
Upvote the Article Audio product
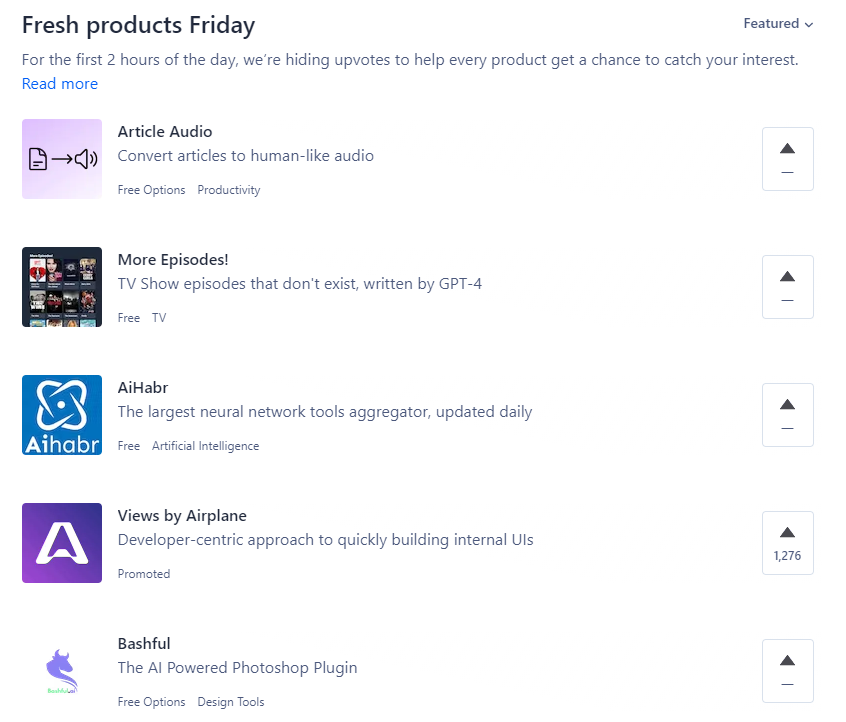pyautogui.click(x=787, y=159)
